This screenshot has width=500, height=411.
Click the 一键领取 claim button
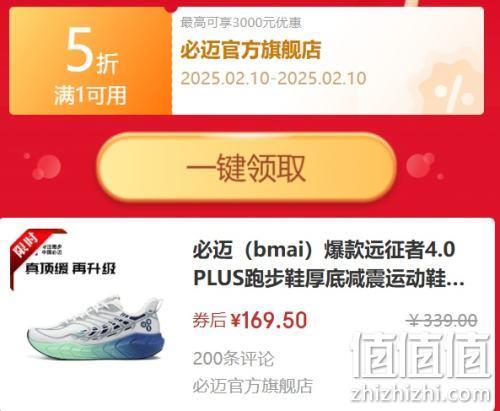247,167
